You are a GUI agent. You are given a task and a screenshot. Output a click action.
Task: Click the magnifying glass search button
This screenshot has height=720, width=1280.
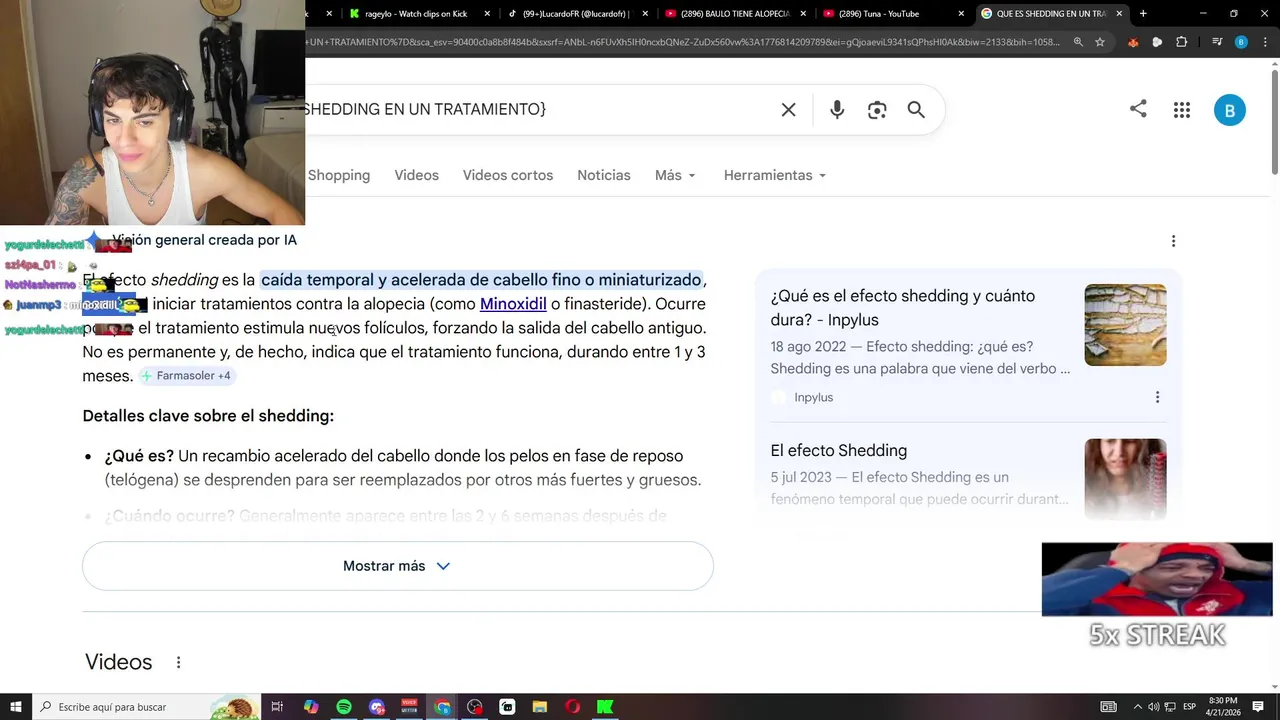point(916,110)
